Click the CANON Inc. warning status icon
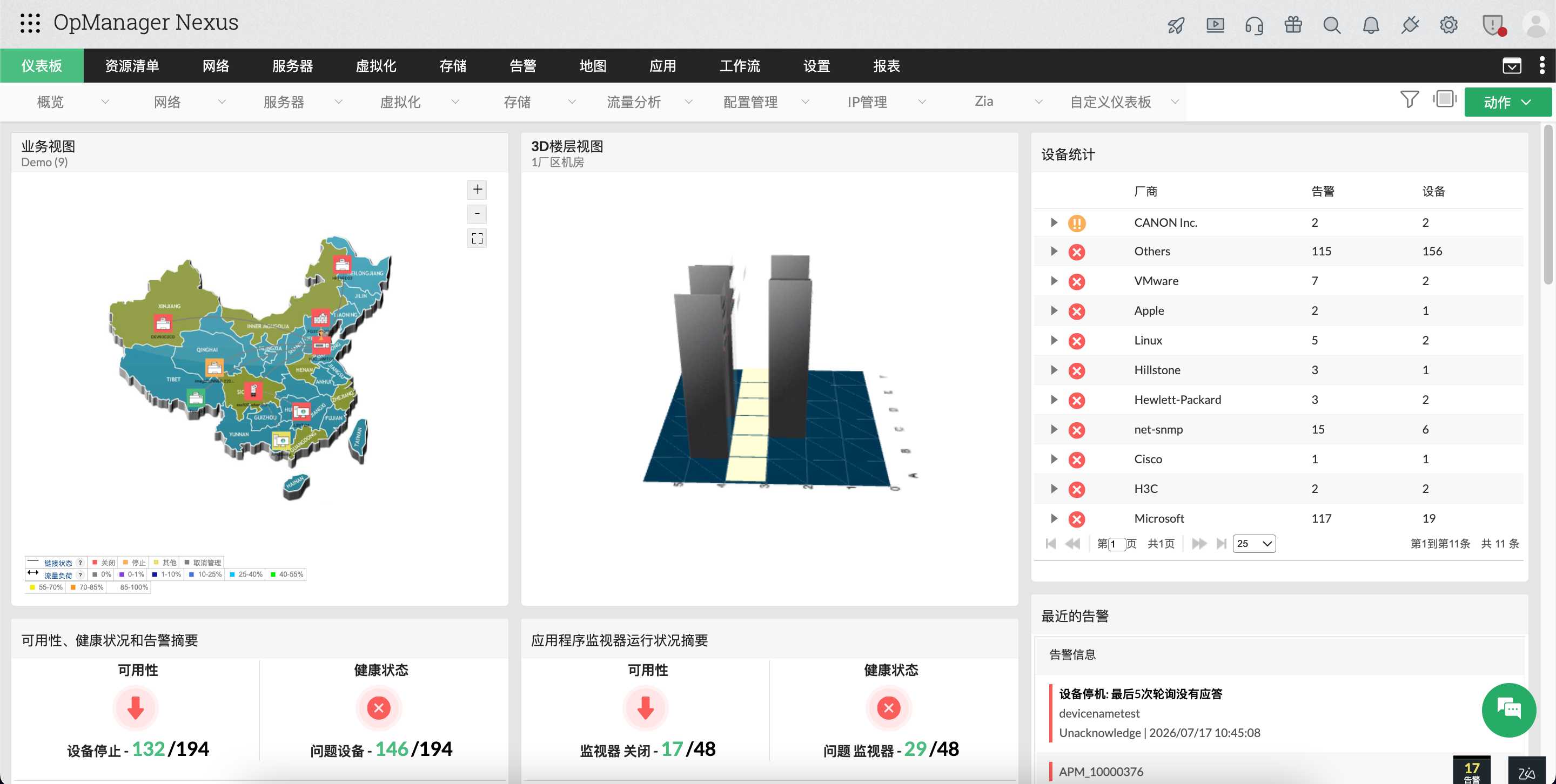The image size is (1556, 784). 1076,224
